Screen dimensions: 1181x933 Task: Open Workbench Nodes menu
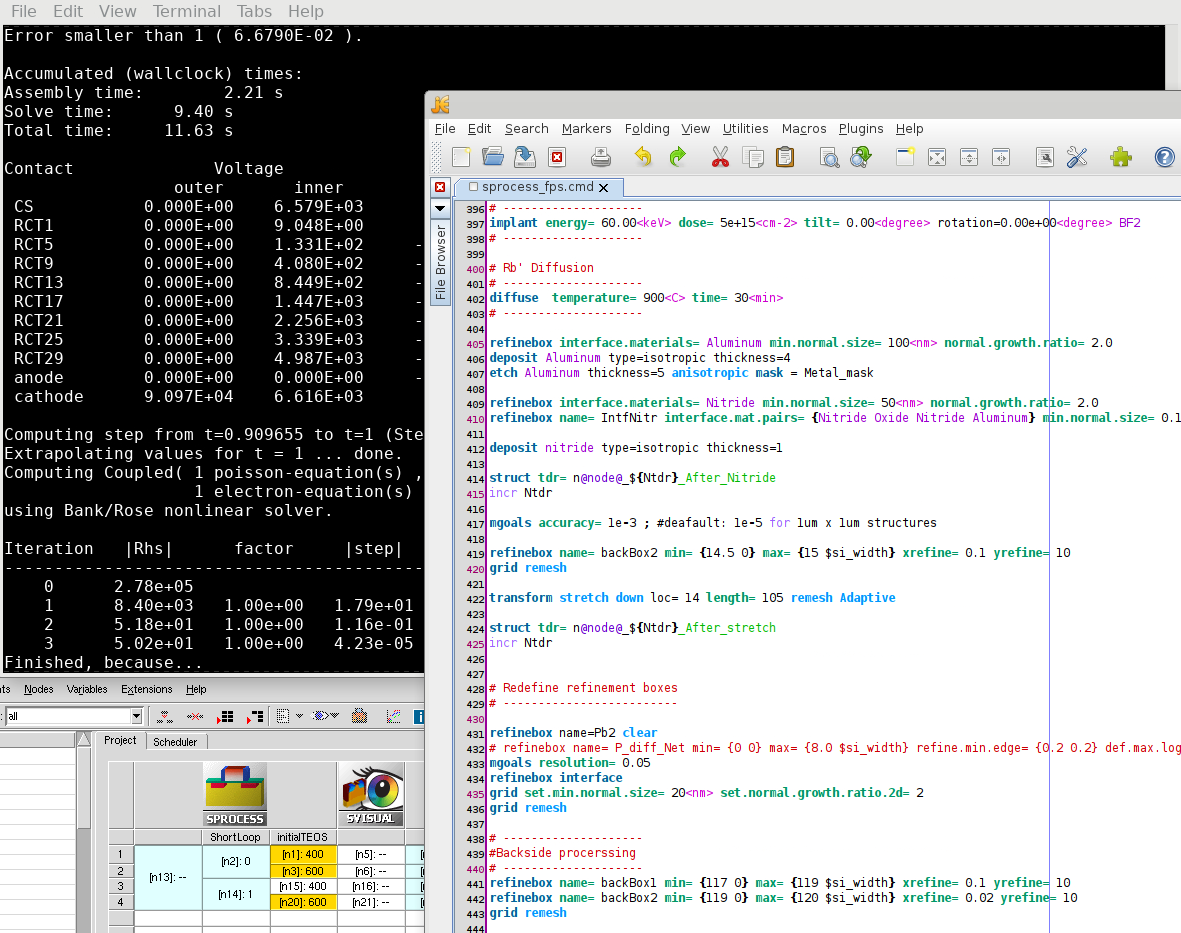[38, 689]
